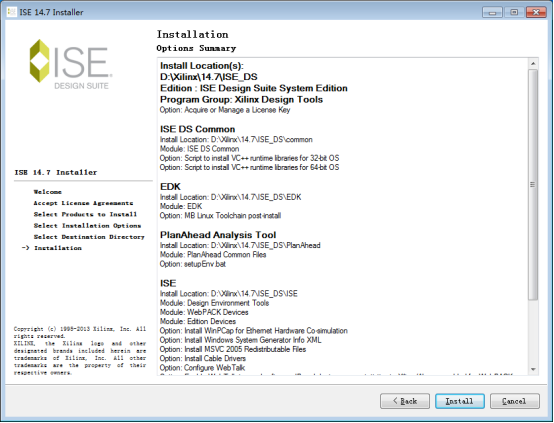
Task: Maximize the installer window
Action: (514, 12)
